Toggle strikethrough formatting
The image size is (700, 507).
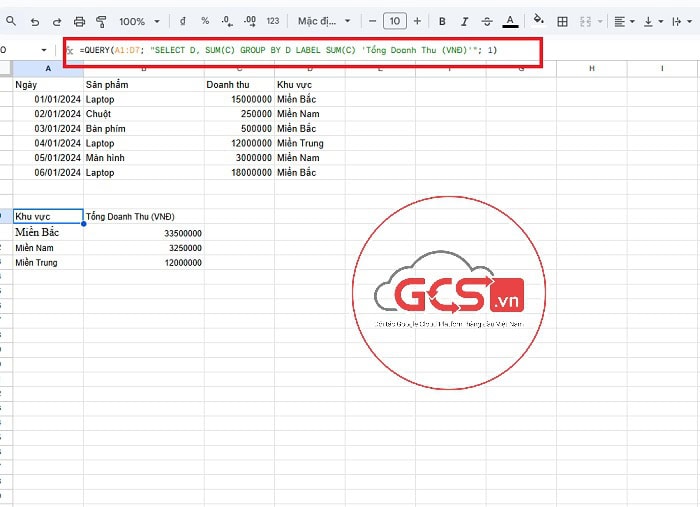coord(487,21)
